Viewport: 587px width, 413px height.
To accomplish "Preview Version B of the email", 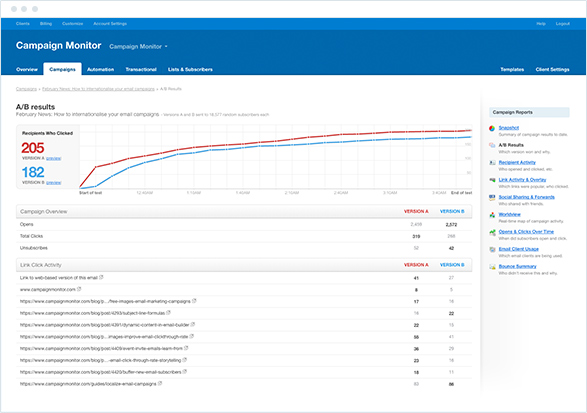I will point(54,183).
